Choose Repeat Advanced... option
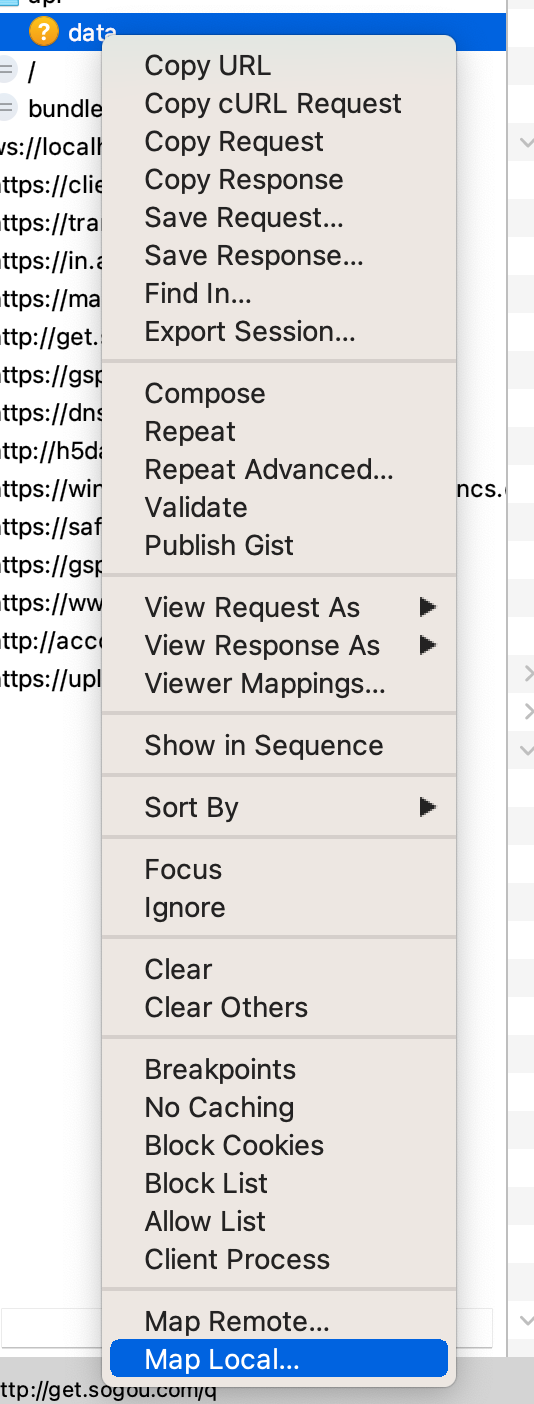Screen dimensions: 534x1404 [269, 470]
